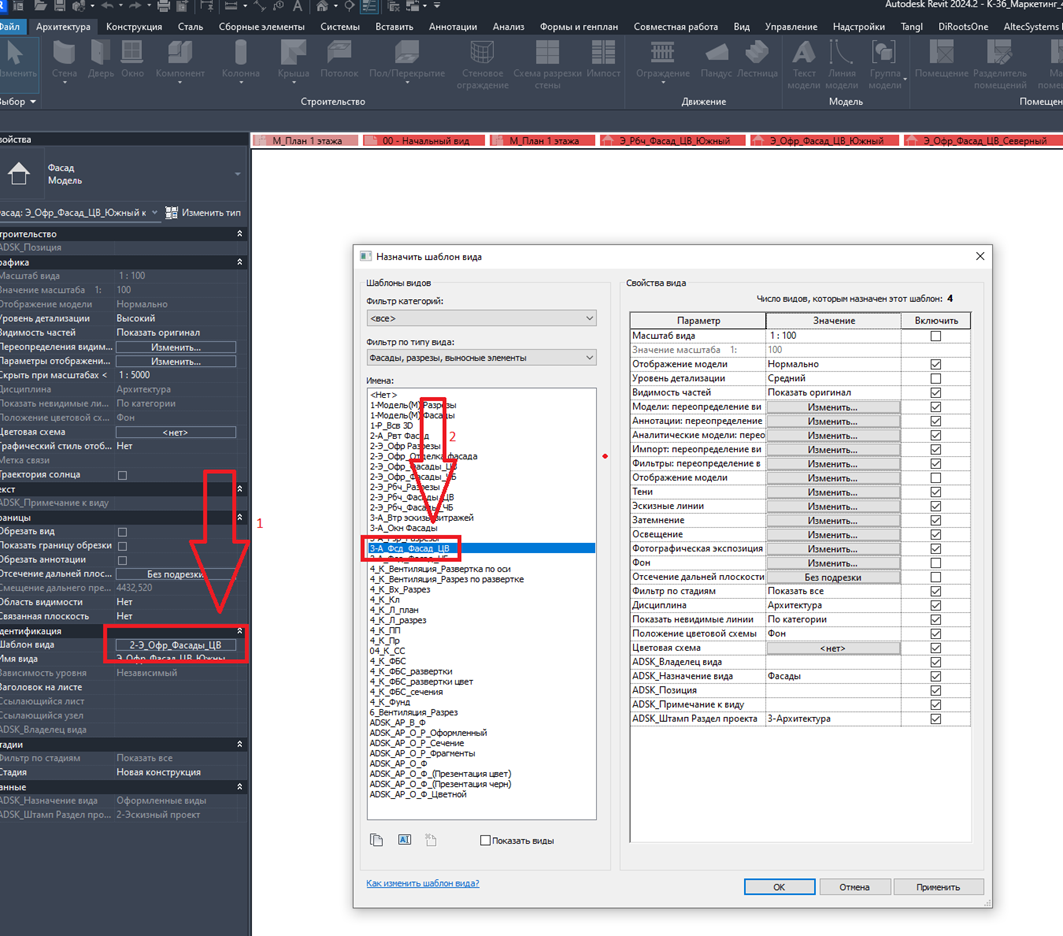Open the Фильтр по типу вида dropdown
Screen dimensions: 1063x936
[x=481, y=357]
